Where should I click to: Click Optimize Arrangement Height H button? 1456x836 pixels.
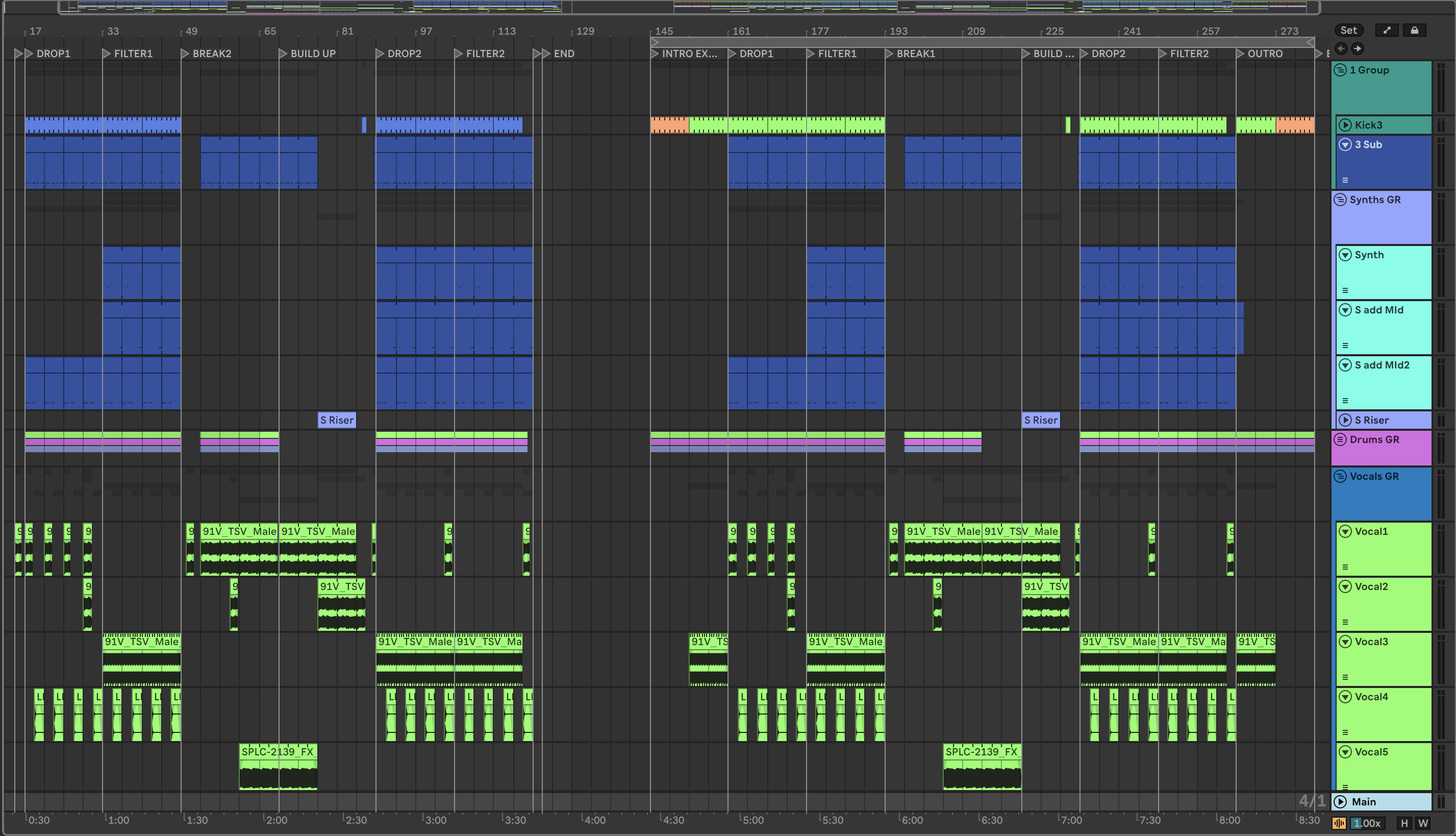[x=1404, y=823]
